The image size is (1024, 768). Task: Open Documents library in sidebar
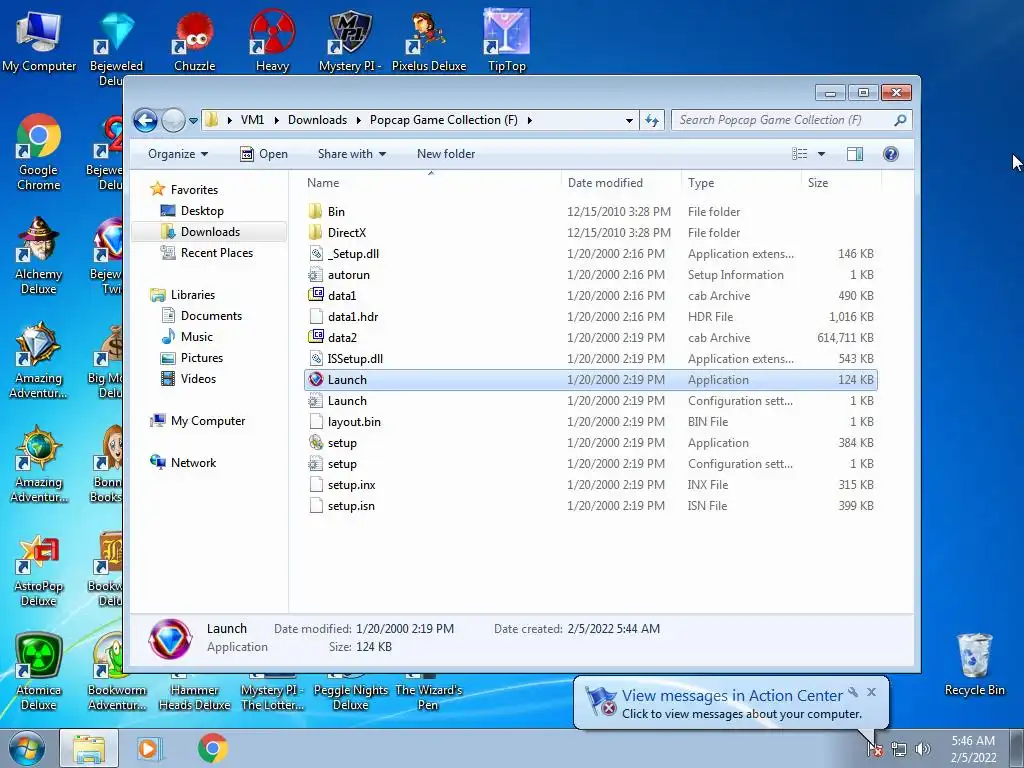click(x=211, y=315)
